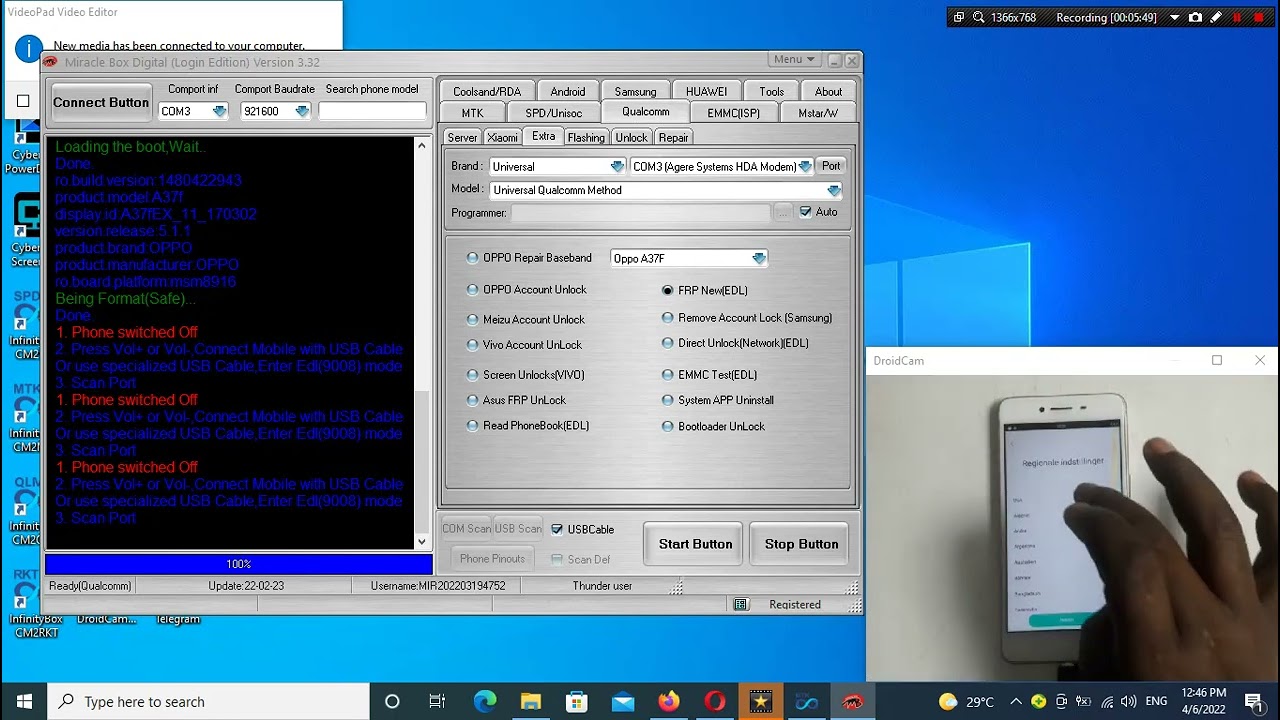Select Direct Unlock(Network)(EDL) option

[x=735, y=343]
